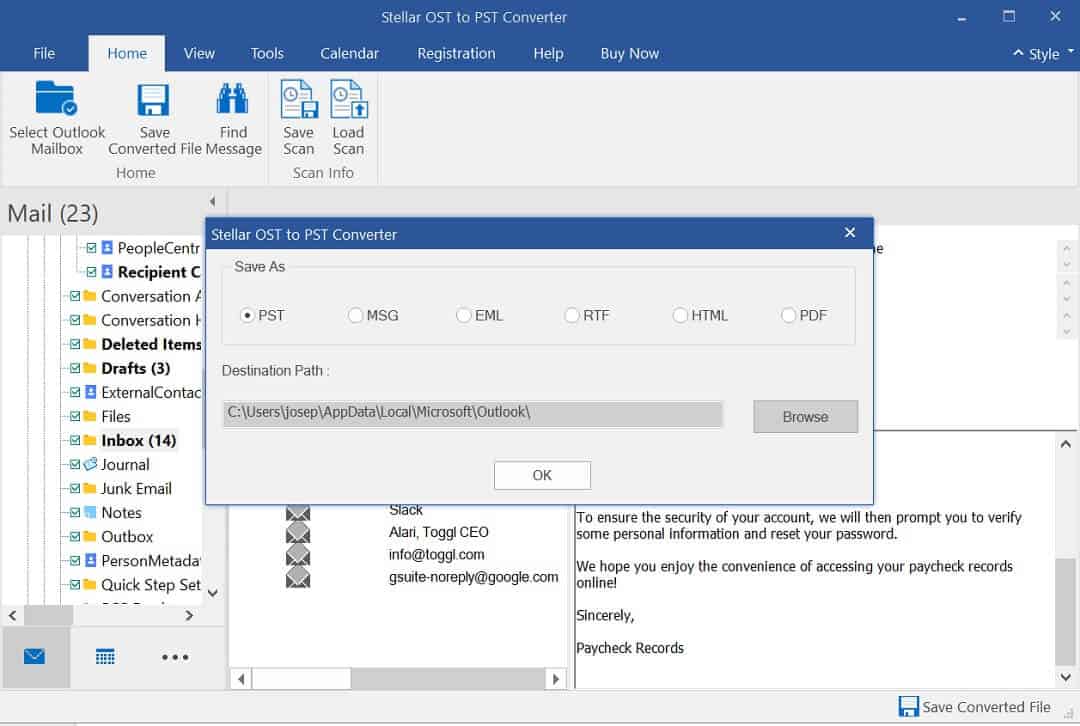Switch to the Calendar tab

pos(349,54)
